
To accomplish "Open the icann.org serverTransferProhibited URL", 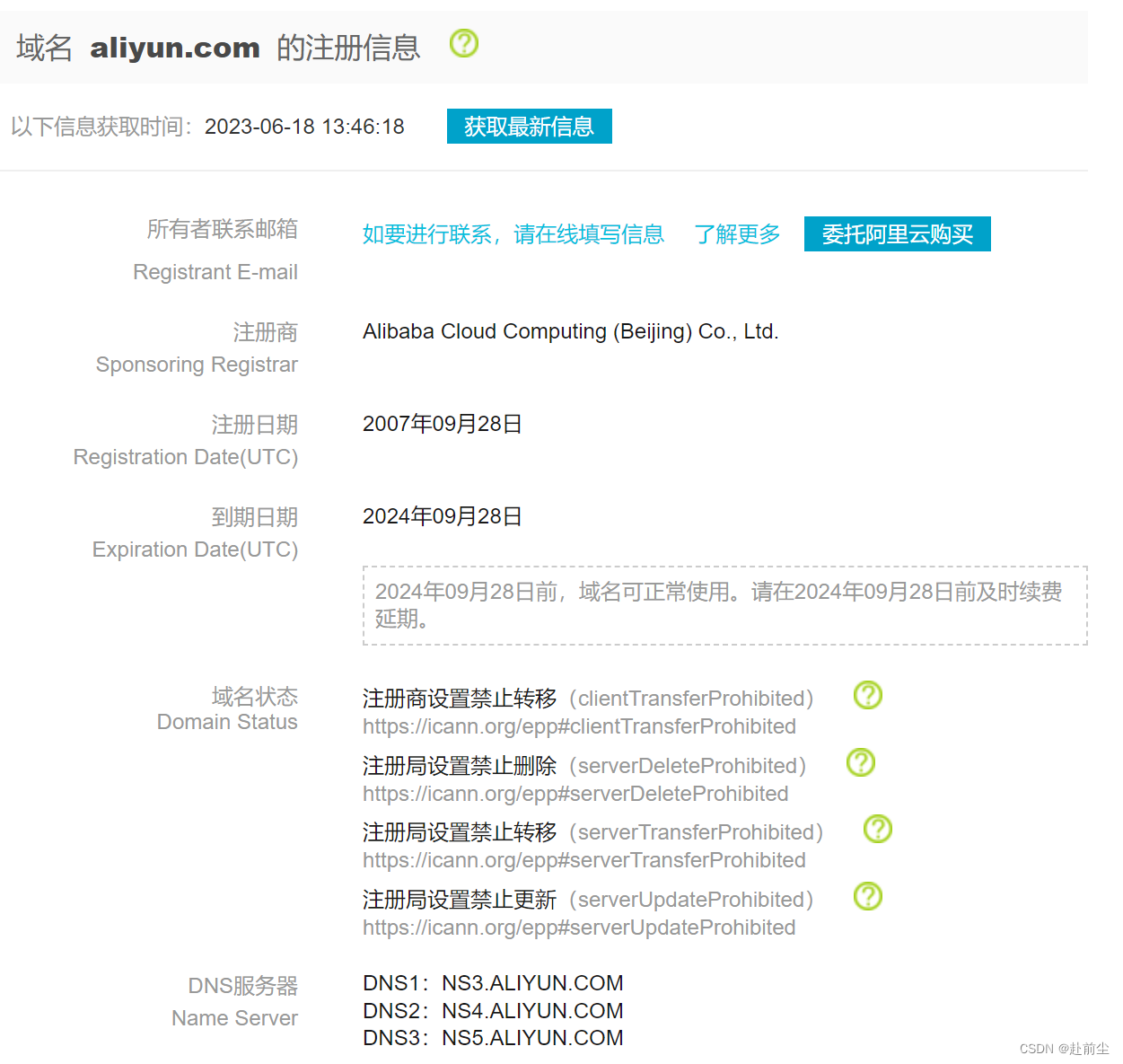I will tap(584, 860).
